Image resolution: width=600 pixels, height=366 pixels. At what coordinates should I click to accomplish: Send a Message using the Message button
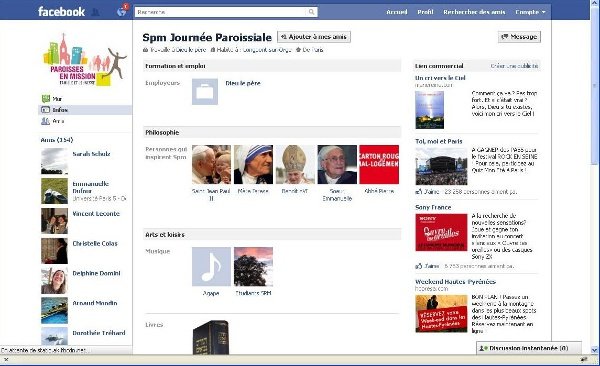[x=519, y=37]
